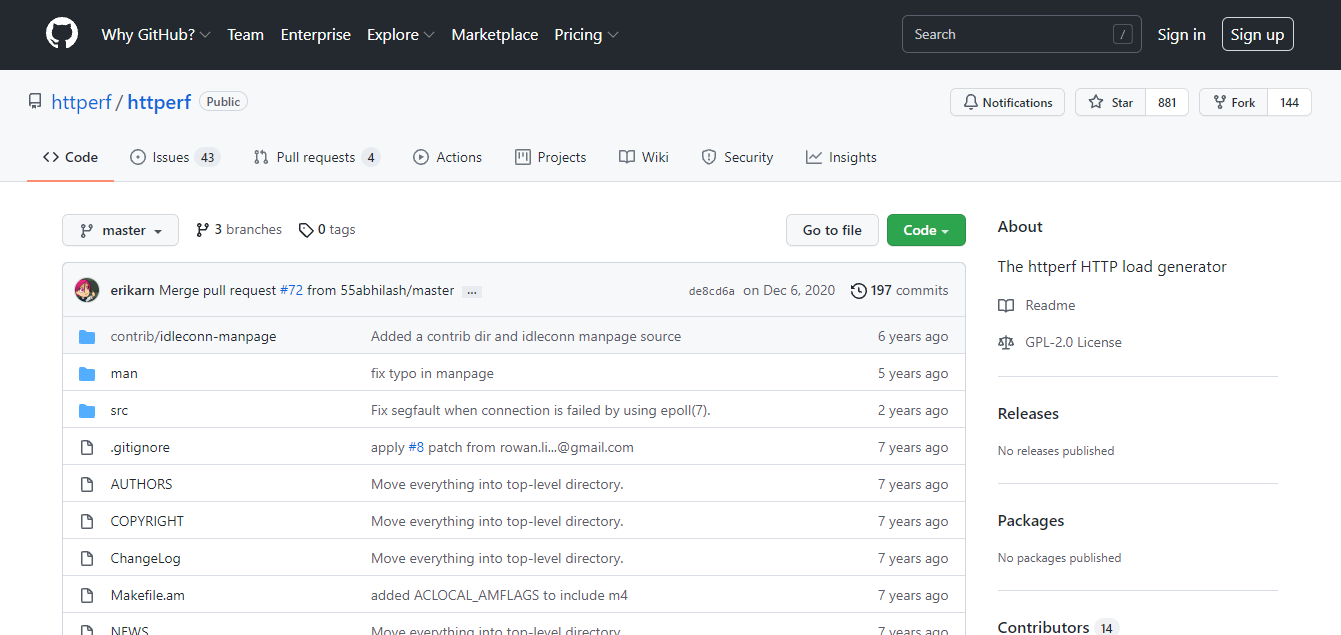This screenshot has height=635, width=1341.
Task: Switch to the Issues tab
Action: [x=175, y=157]
